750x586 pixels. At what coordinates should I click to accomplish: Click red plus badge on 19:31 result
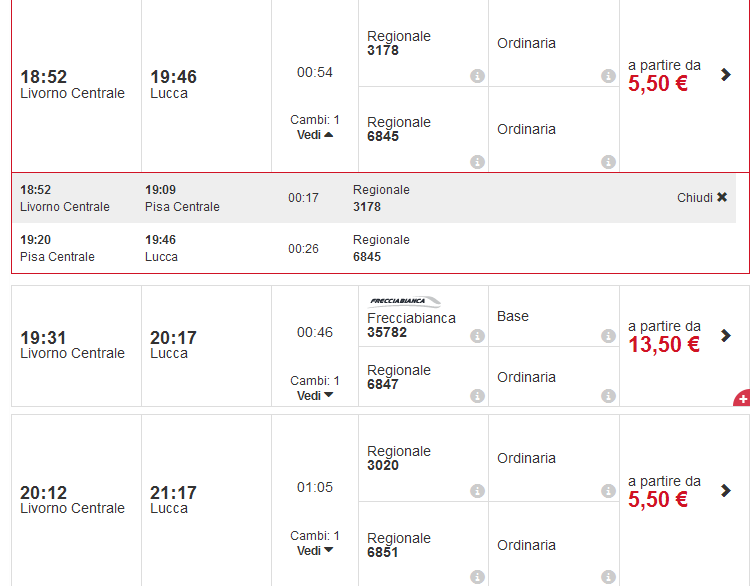[x=742, y=399]
